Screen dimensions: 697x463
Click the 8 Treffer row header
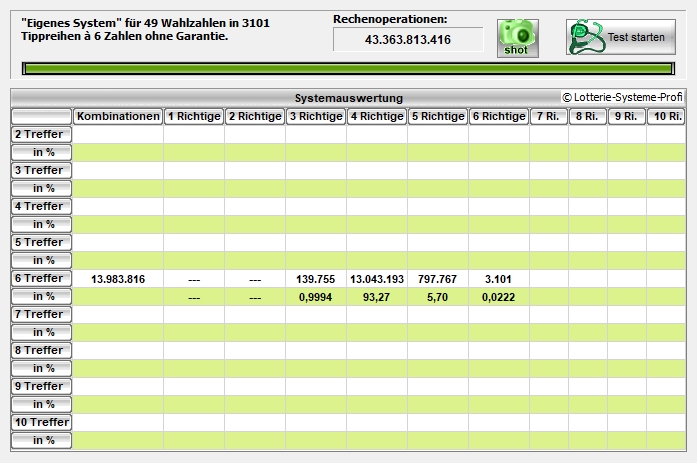(x=41, y=350)
